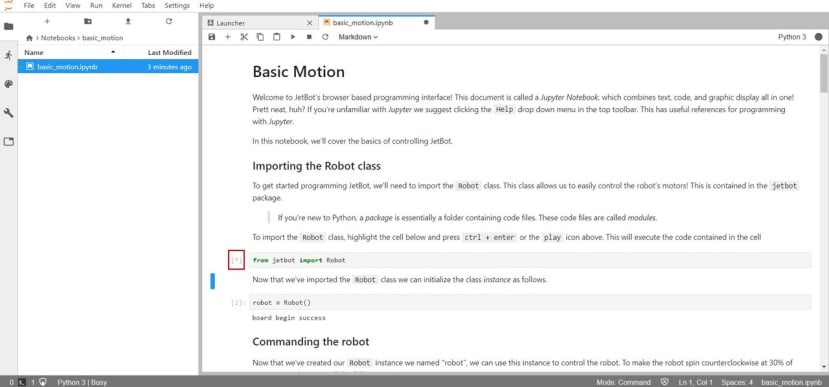Screen dimensions: 829x387
Task: Click the kernel count icon in status bar
Action: tap(43, 382)
